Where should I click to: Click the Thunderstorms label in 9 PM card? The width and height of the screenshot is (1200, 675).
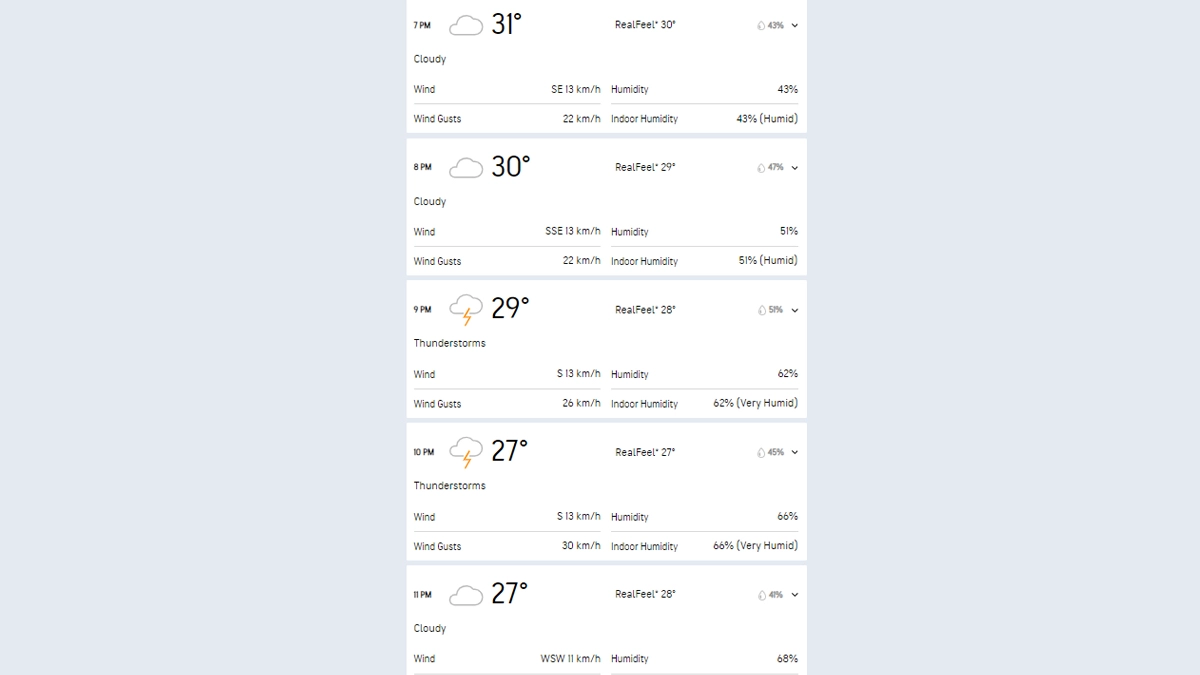pyautogui.click(x=450, y=343)
